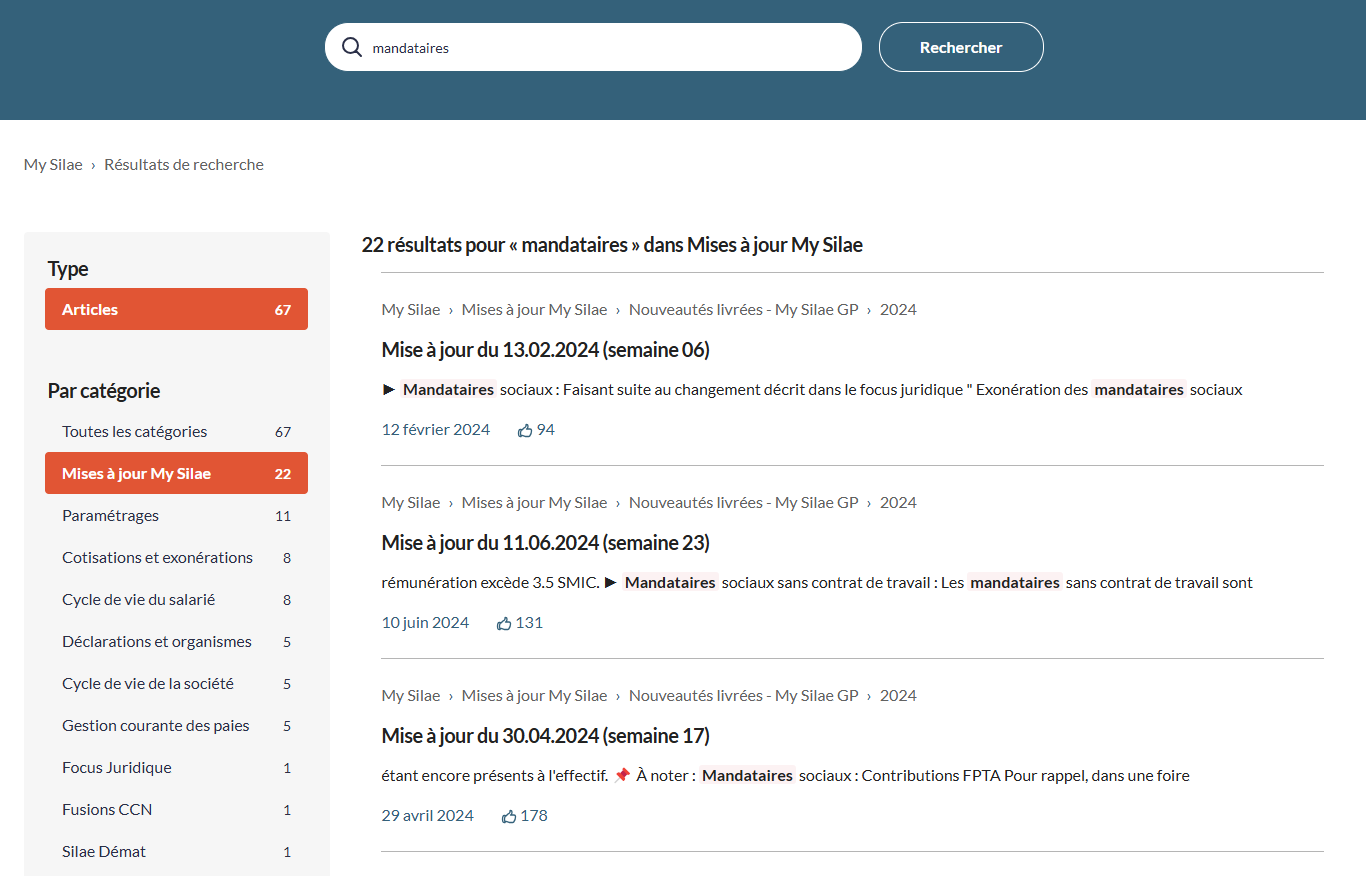1366x876 pixels.
Task: Click the 'Par catégorie' heading
Action: 104,391
